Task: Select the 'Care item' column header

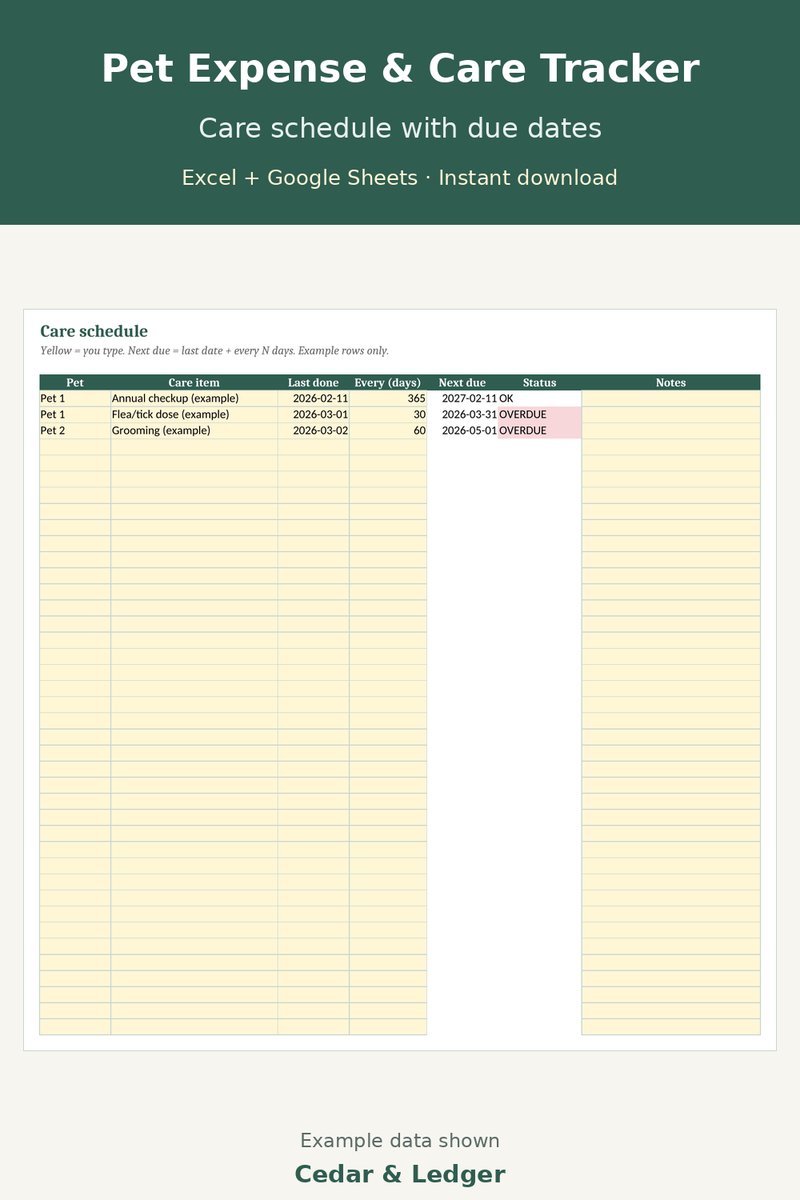Action: click(x=194, y=382)
